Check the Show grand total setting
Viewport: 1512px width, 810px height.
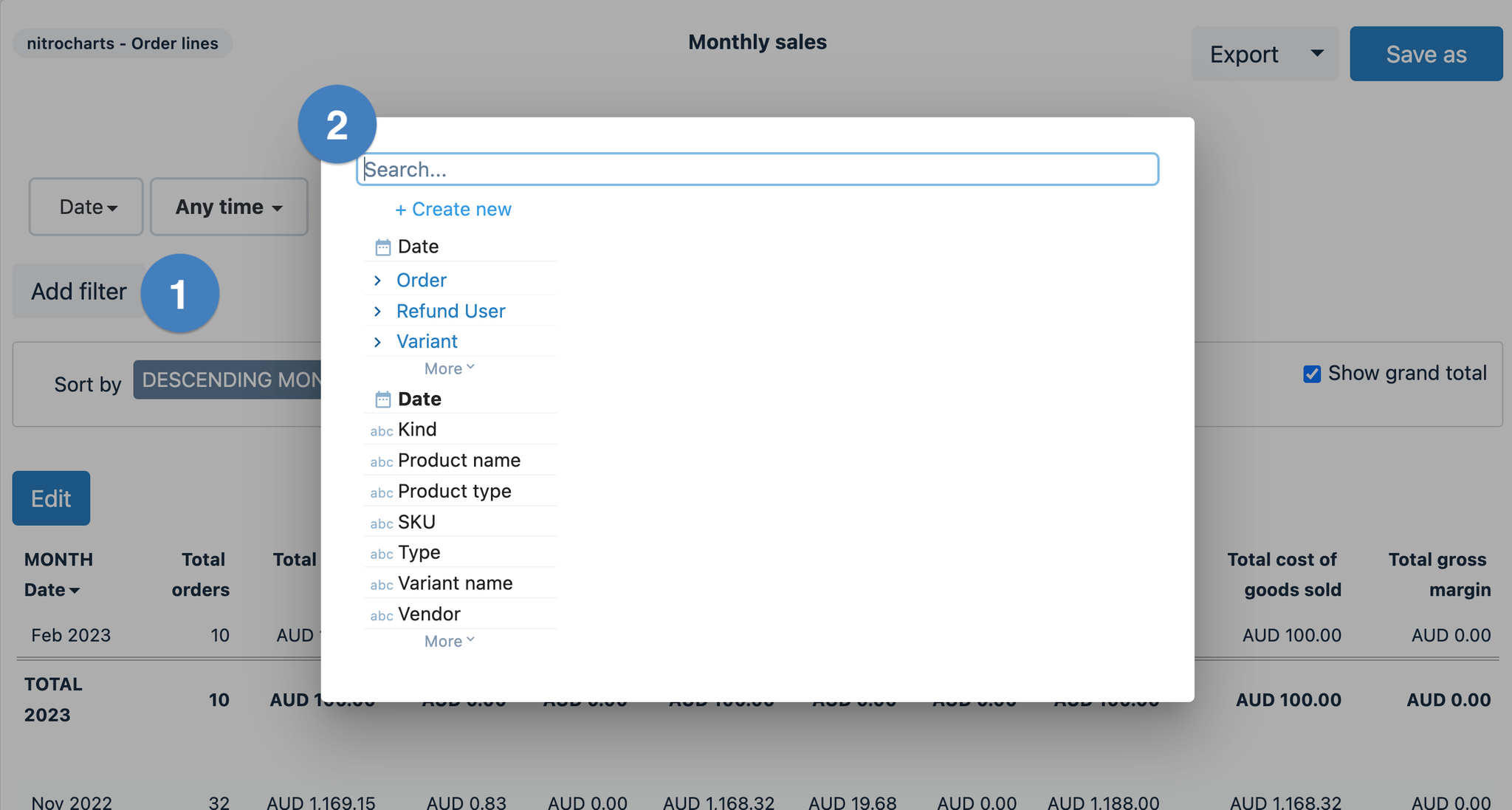1311,374
